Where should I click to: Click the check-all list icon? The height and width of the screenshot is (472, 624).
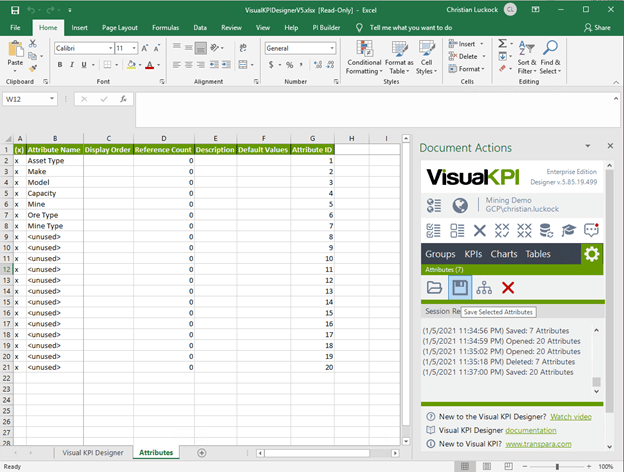433,230
